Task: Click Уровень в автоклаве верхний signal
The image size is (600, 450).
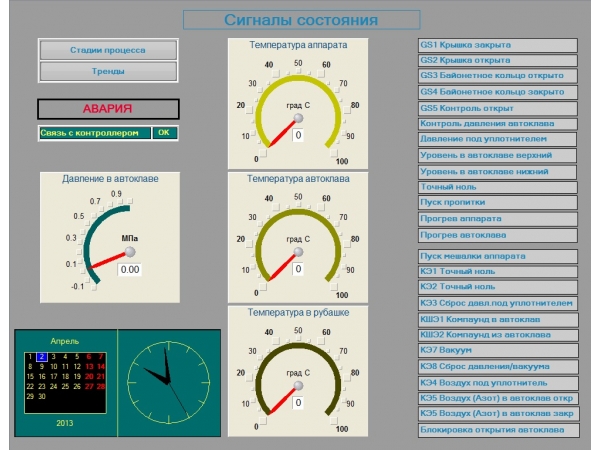Action: (x=497, y=155)
